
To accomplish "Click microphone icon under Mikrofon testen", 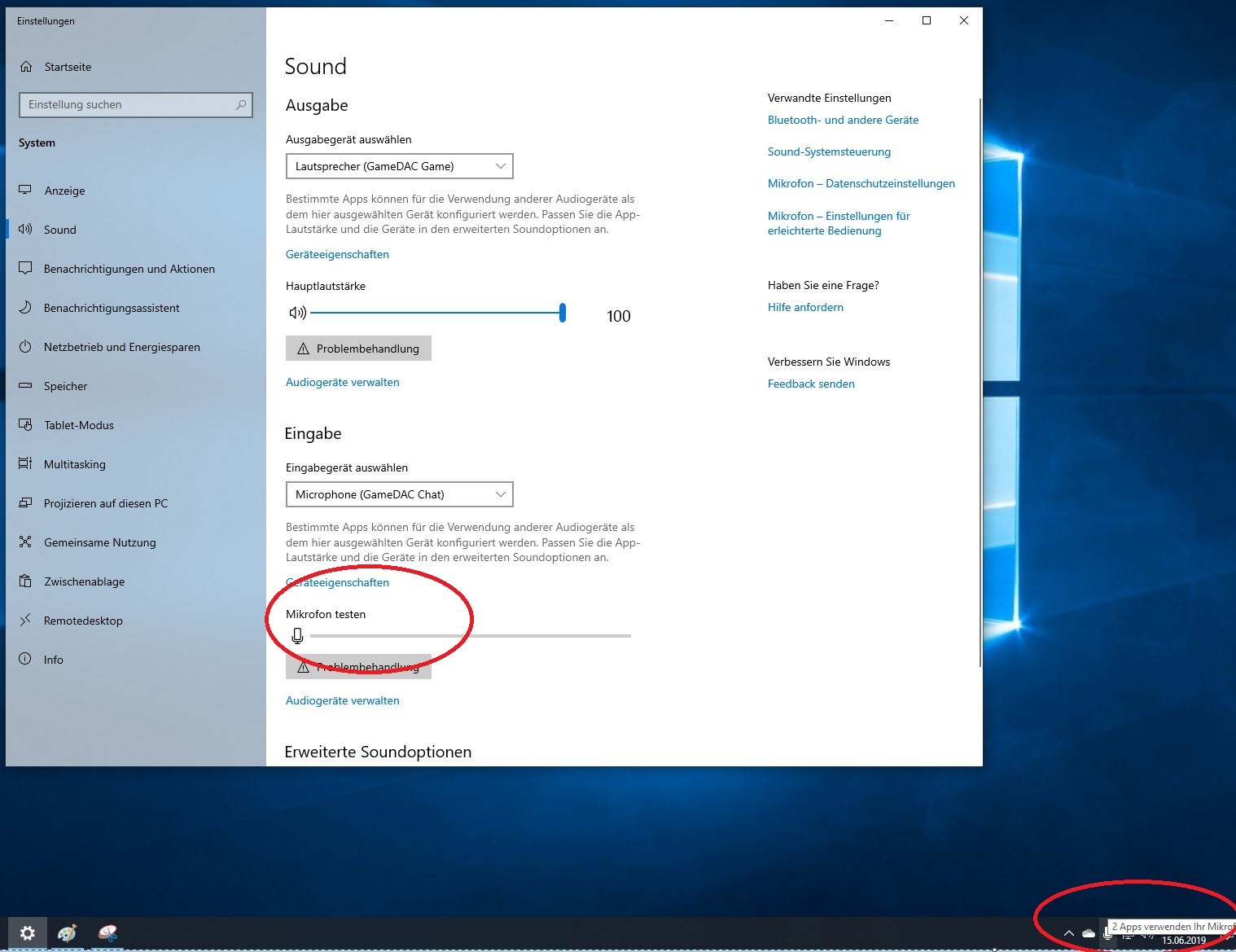I will 297,636.
